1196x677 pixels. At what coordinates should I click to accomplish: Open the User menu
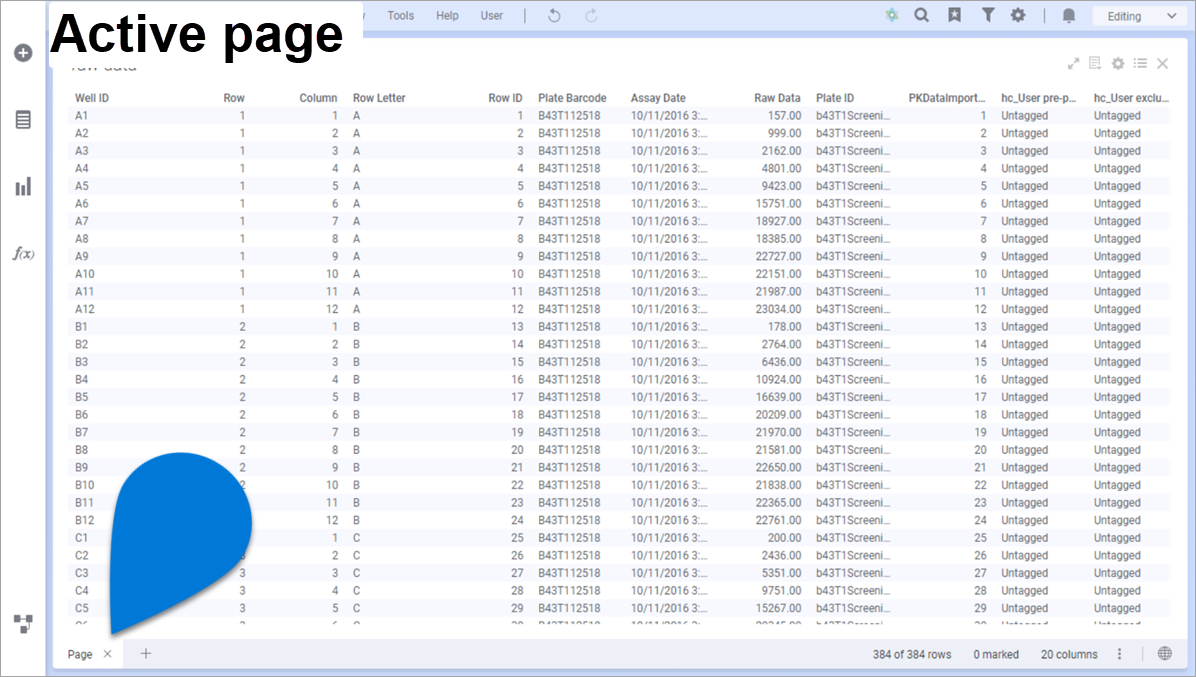(491, 15)
